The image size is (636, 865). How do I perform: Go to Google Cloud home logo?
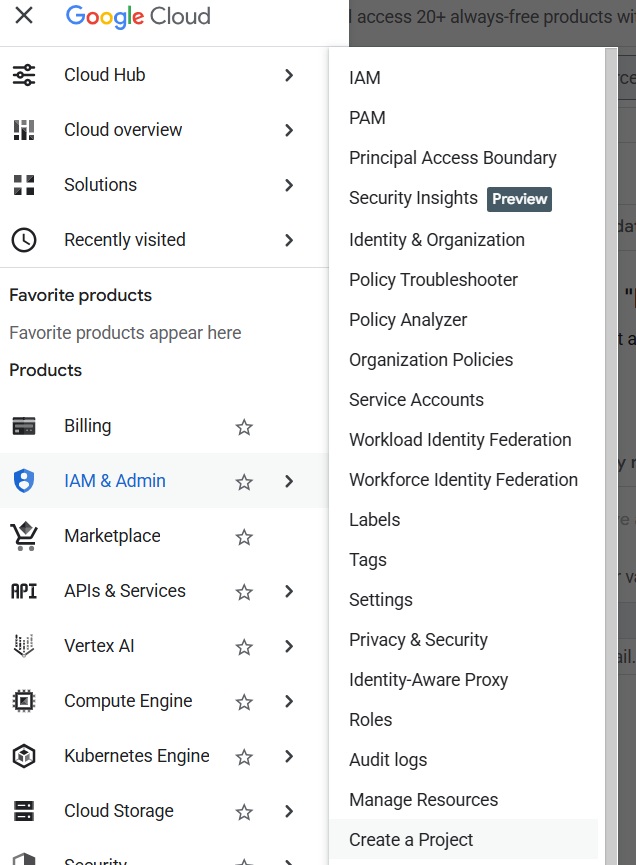click(138, 17)
